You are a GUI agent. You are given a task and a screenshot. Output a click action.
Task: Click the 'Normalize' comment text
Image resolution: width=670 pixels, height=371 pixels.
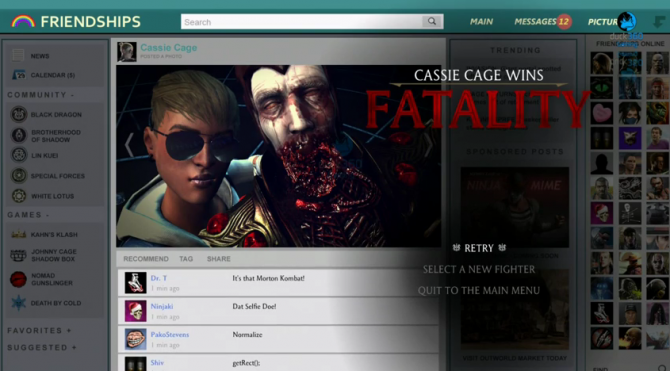[247, 335]
